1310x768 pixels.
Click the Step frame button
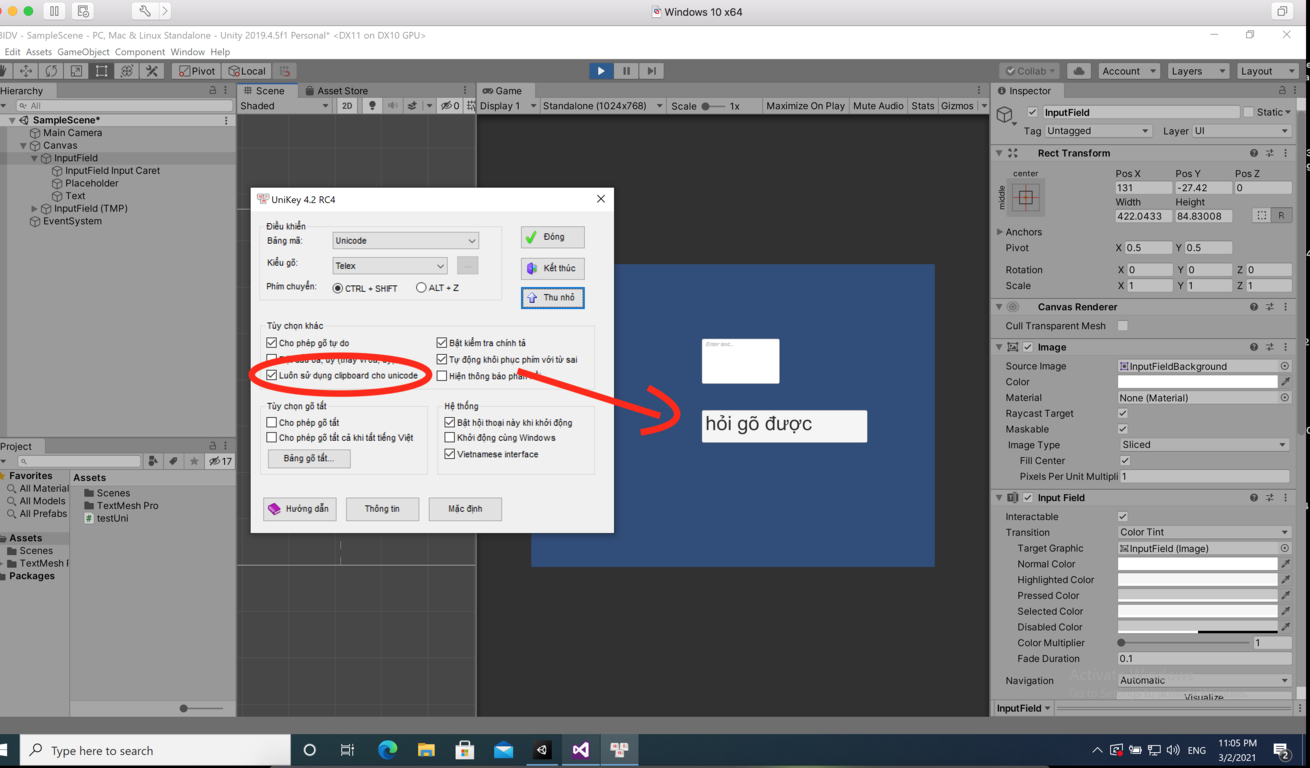tap(652, 71)
